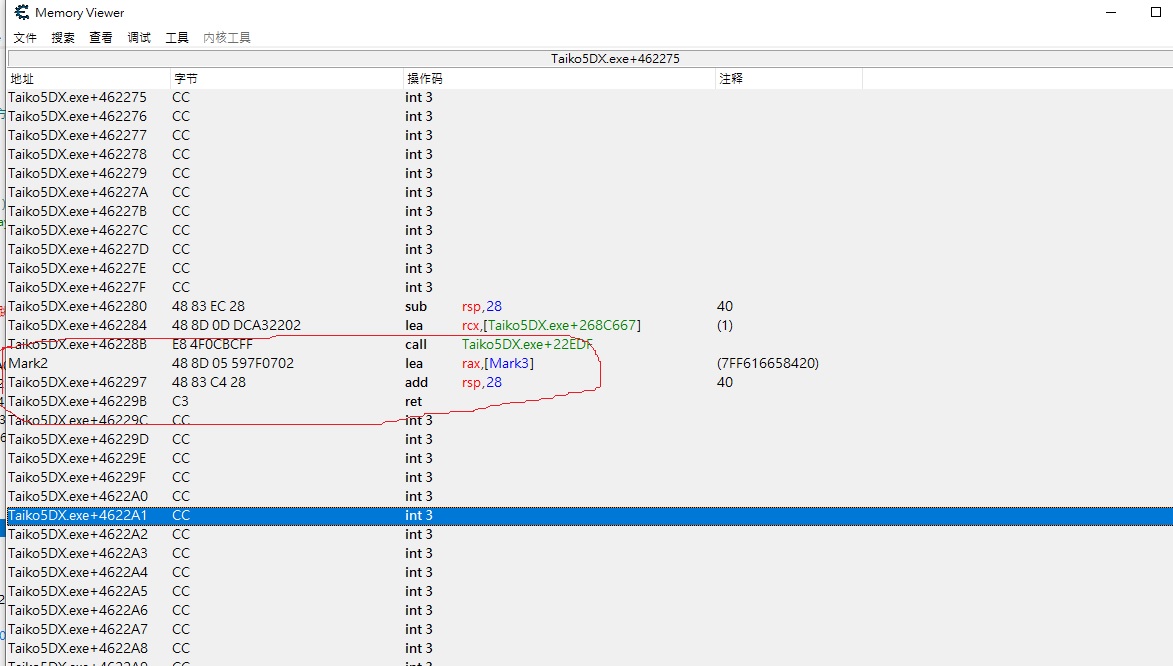
Task: Click the 内核工具 menu item
Action: point(227,38)
